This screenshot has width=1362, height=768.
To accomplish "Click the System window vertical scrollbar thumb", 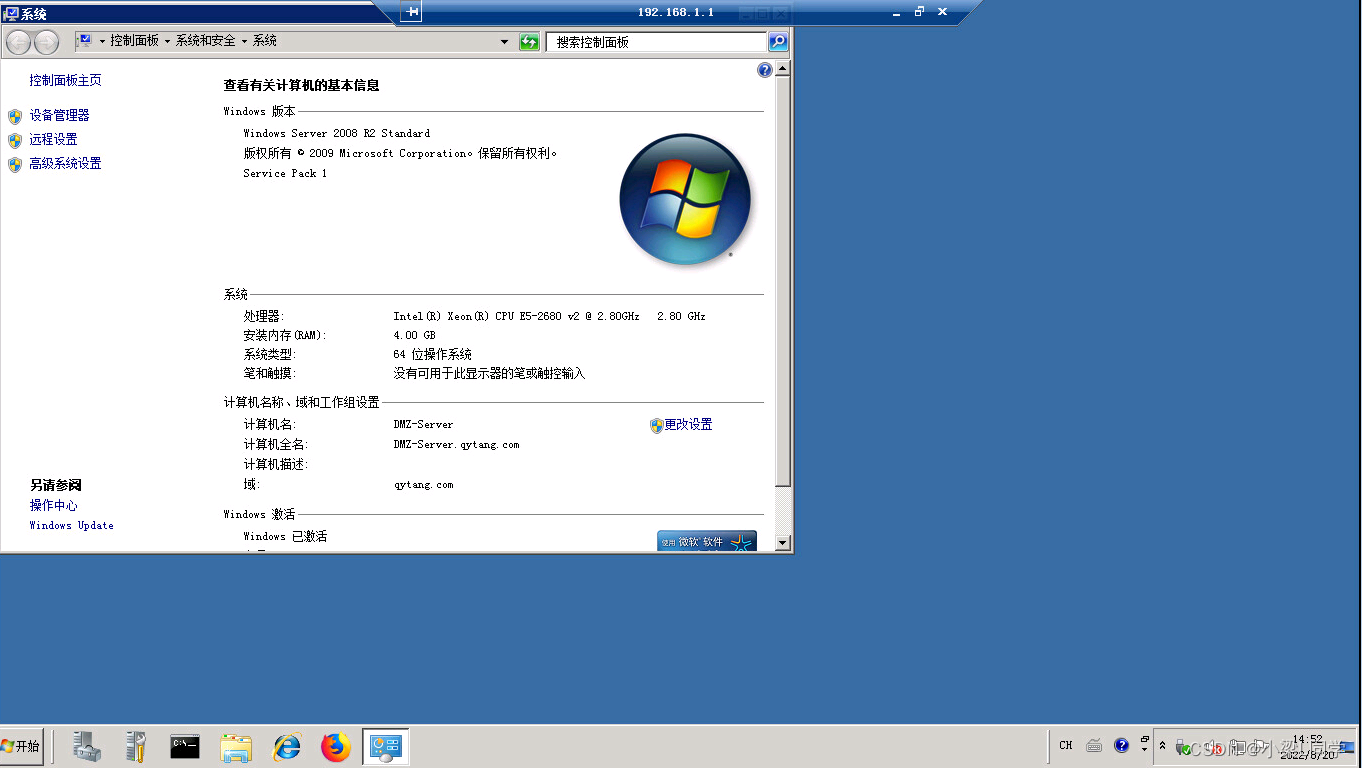I will coord(783,282).
